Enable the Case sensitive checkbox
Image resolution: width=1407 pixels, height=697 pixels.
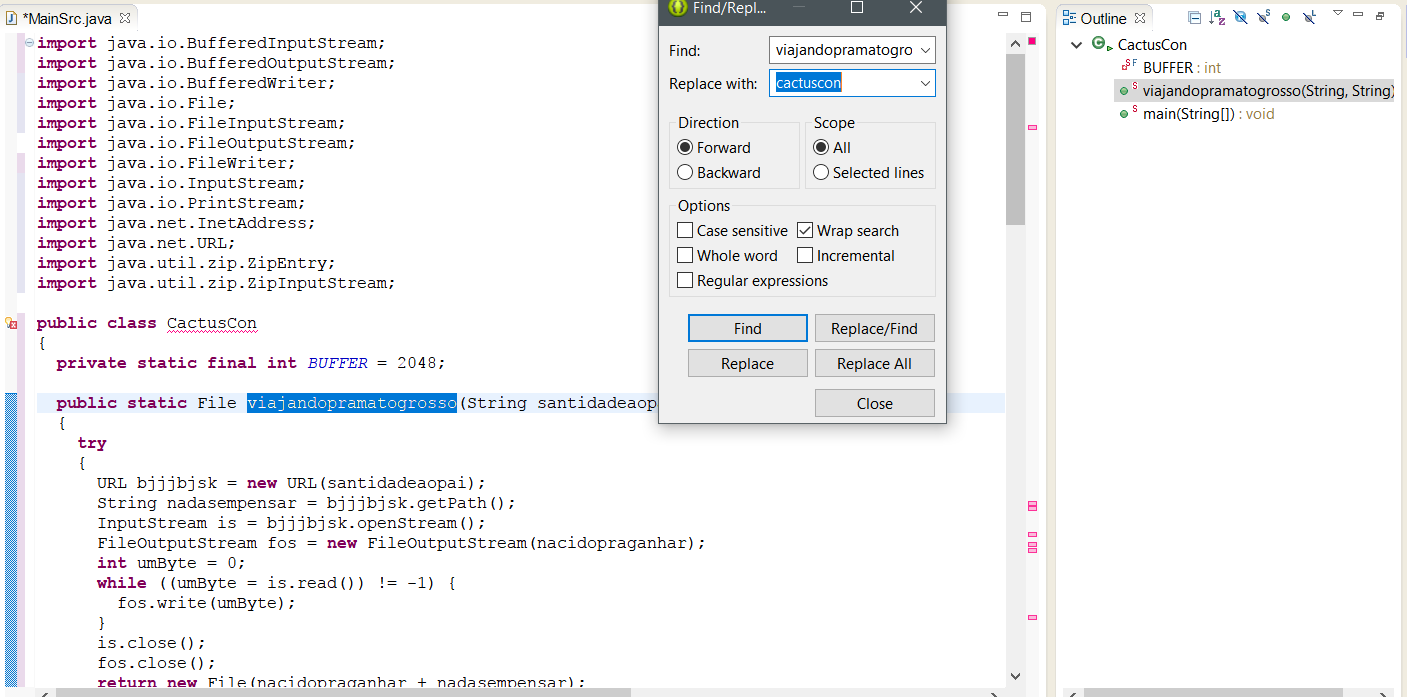coord(685,231)
